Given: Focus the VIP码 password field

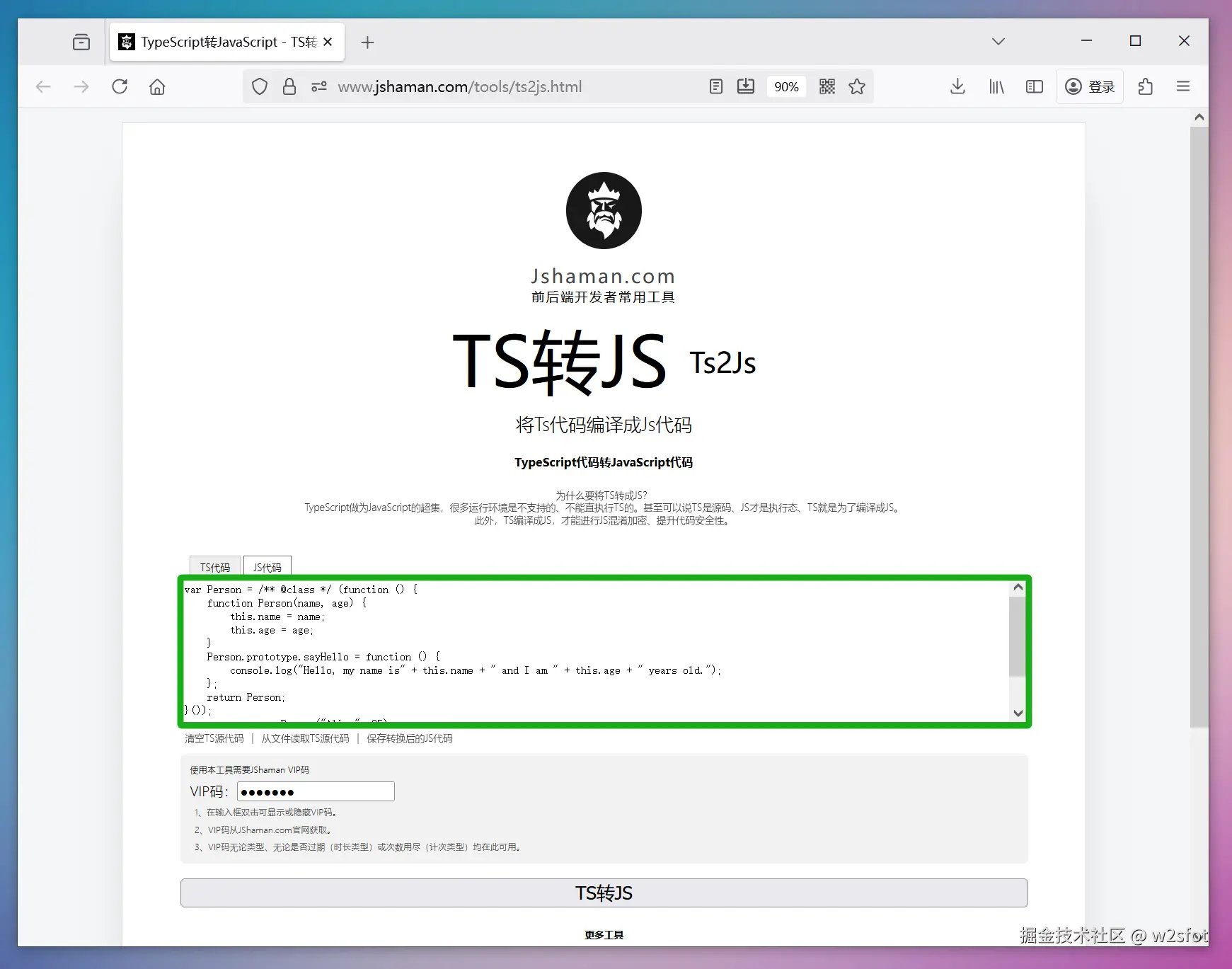Looking at the screenshot, I should pos(316,791).
